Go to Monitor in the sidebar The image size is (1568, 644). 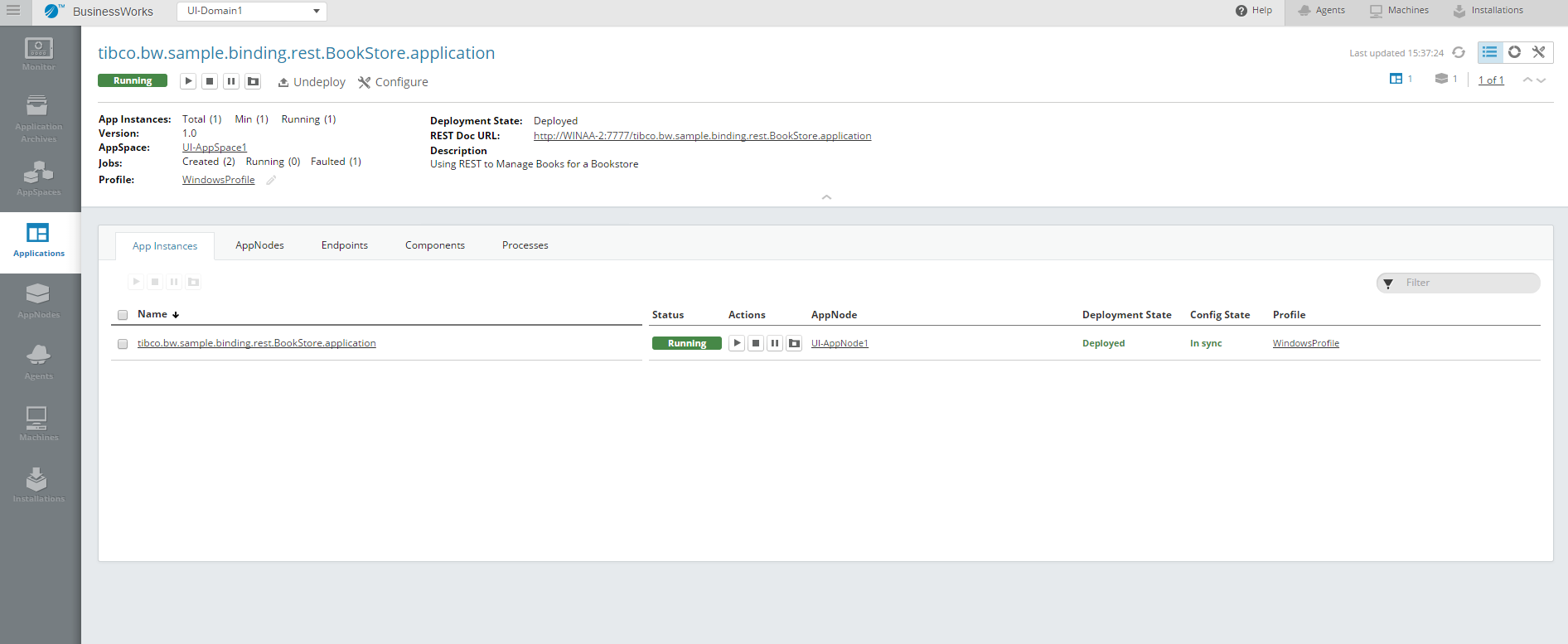tap(39, 55)
